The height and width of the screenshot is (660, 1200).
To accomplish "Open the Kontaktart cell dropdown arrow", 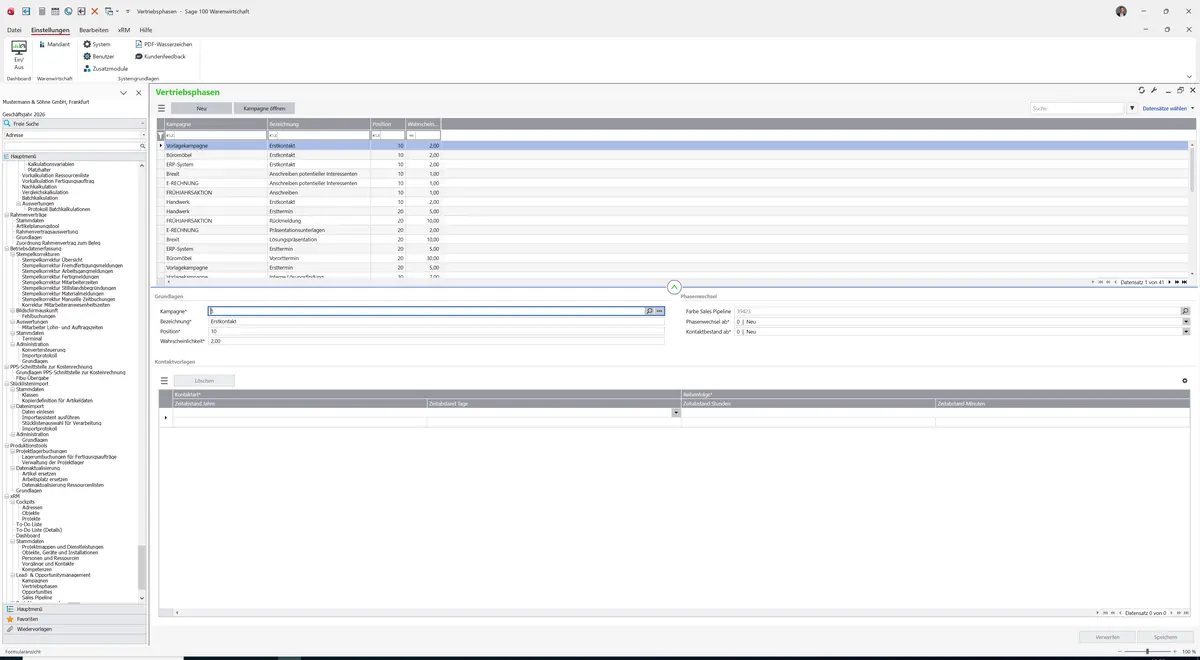I will coord(676,413).
